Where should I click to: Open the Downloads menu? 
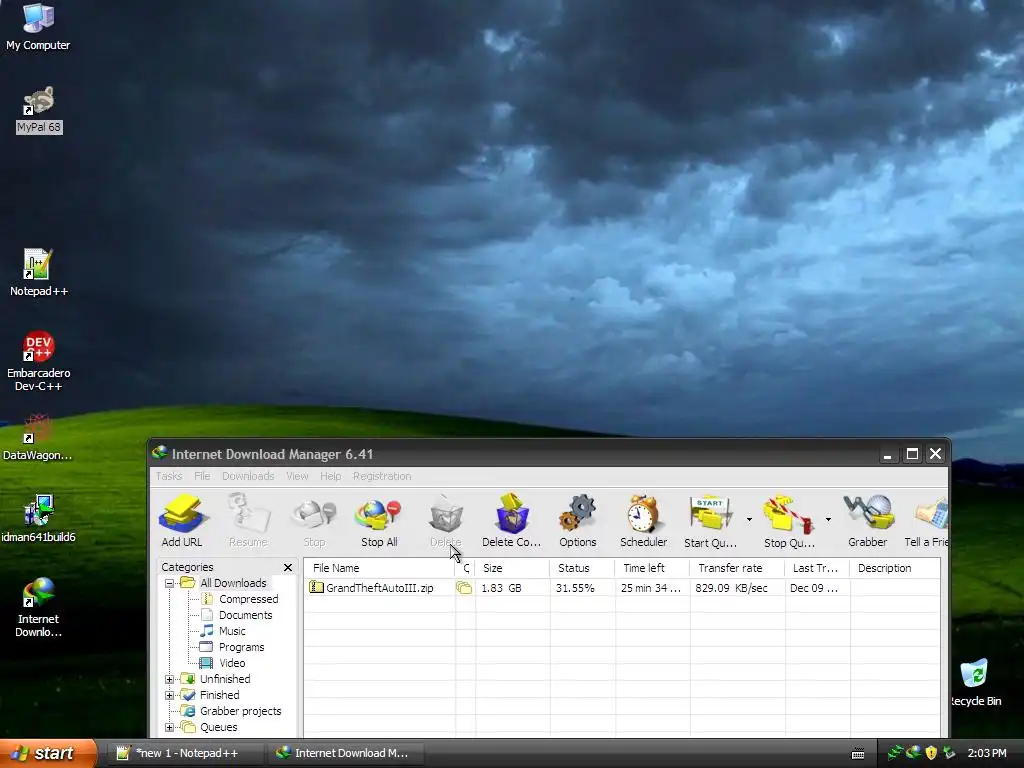click(x=248, y=476)
